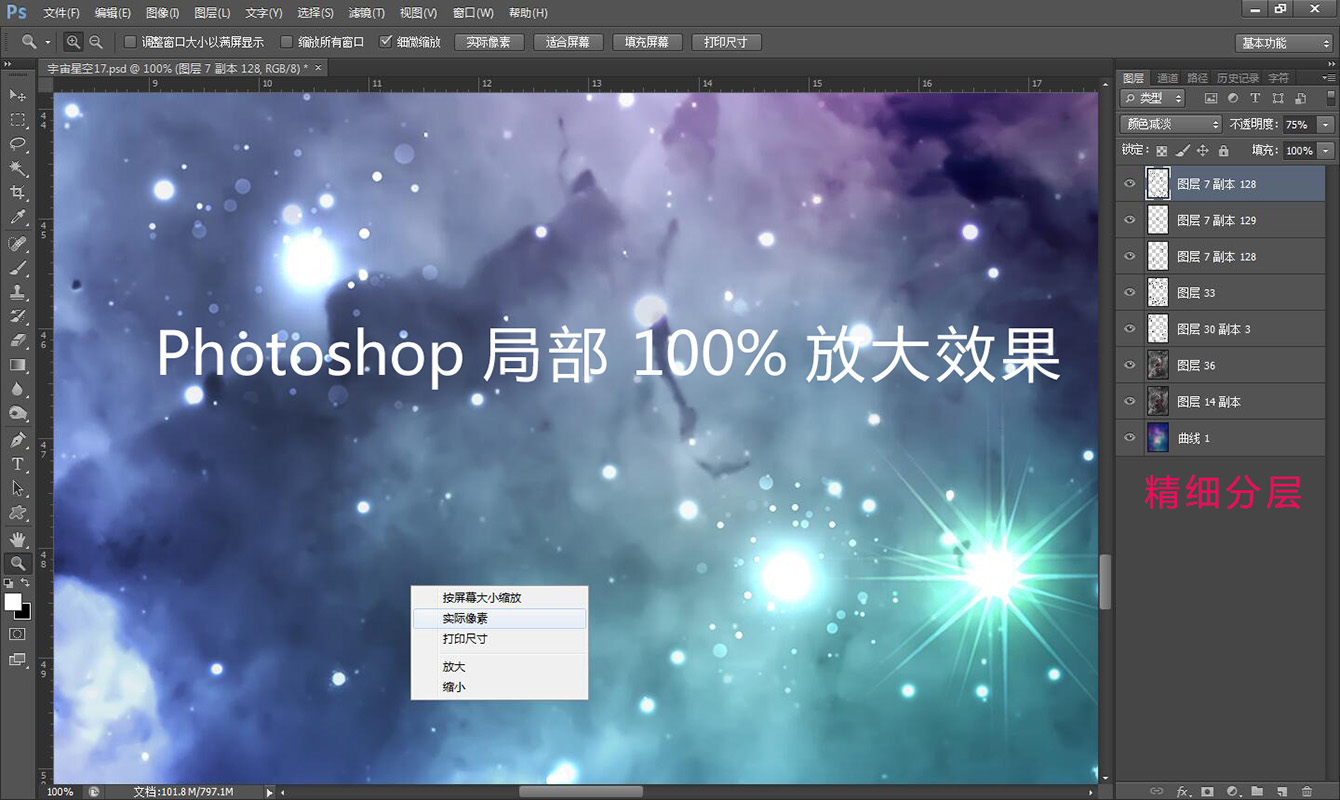The width and height of the screenshot is (1340, 800).
Task: Select the Magic Wand tool
Action: (x=17, y=168)
